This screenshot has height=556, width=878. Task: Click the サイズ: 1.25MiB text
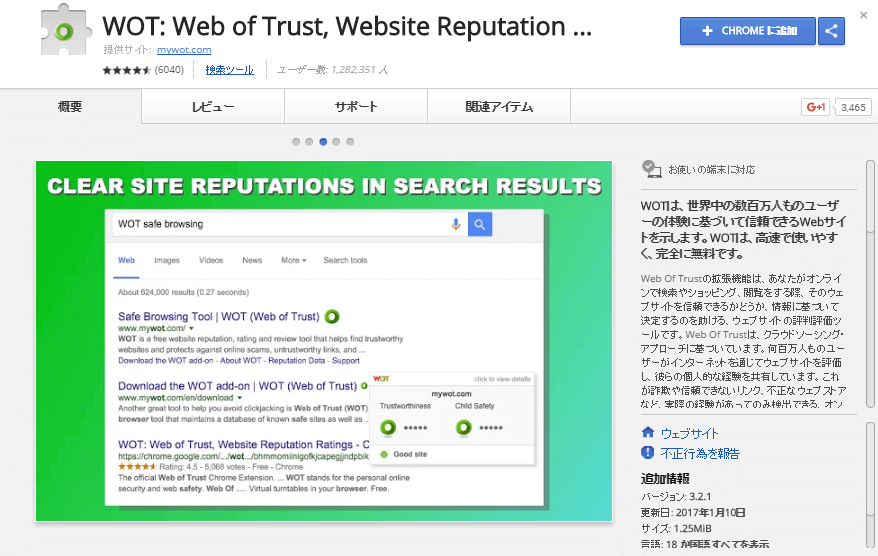coord(676,529)
